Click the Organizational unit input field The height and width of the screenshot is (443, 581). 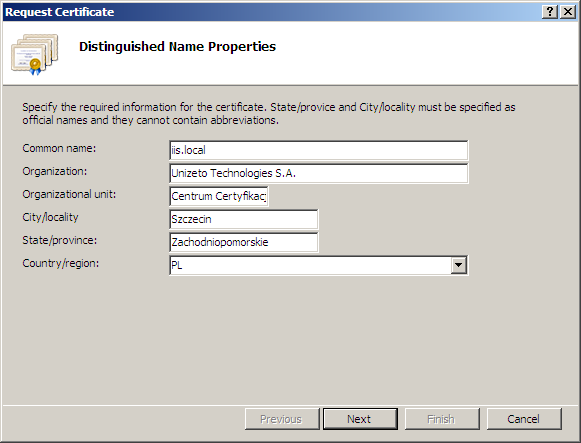219,196
